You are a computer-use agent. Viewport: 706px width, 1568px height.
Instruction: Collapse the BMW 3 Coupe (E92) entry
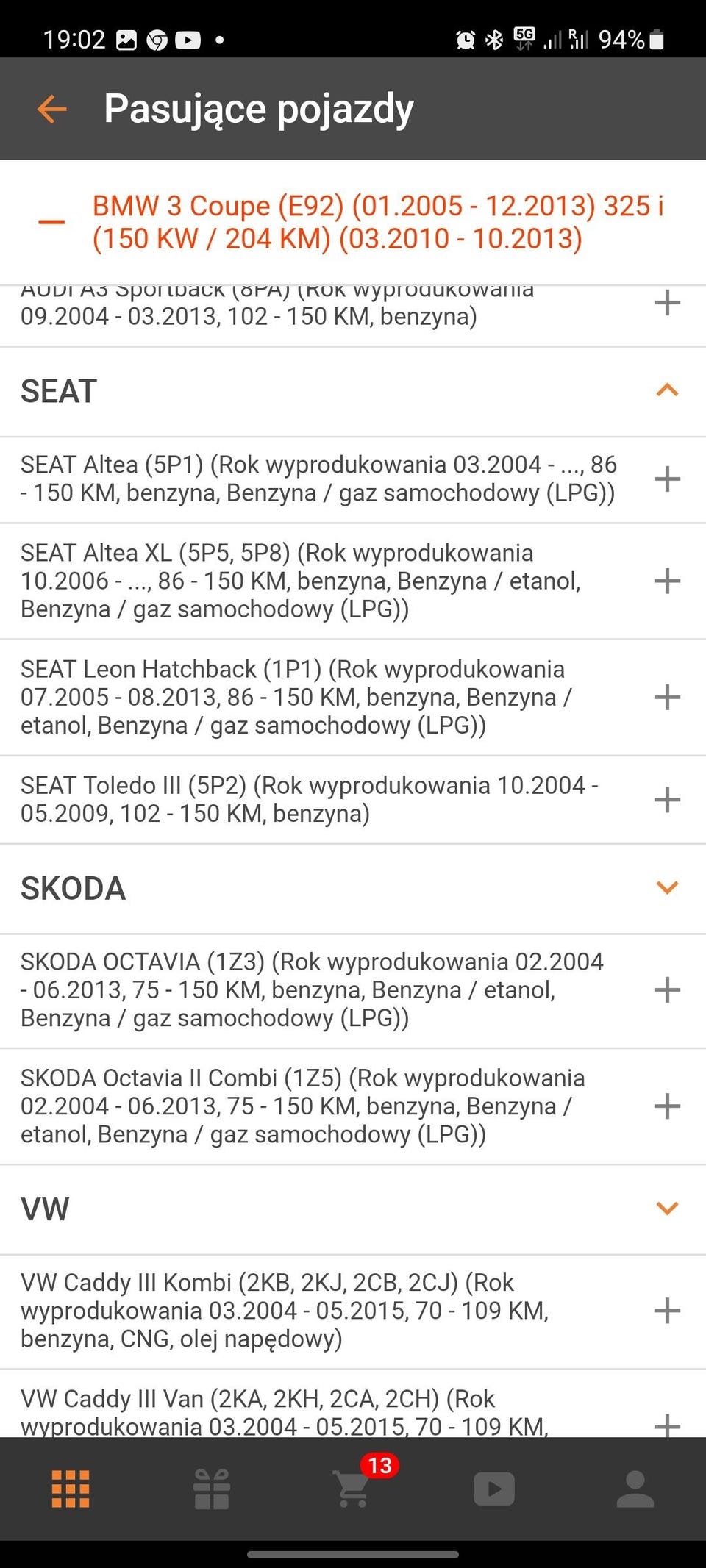51,222
